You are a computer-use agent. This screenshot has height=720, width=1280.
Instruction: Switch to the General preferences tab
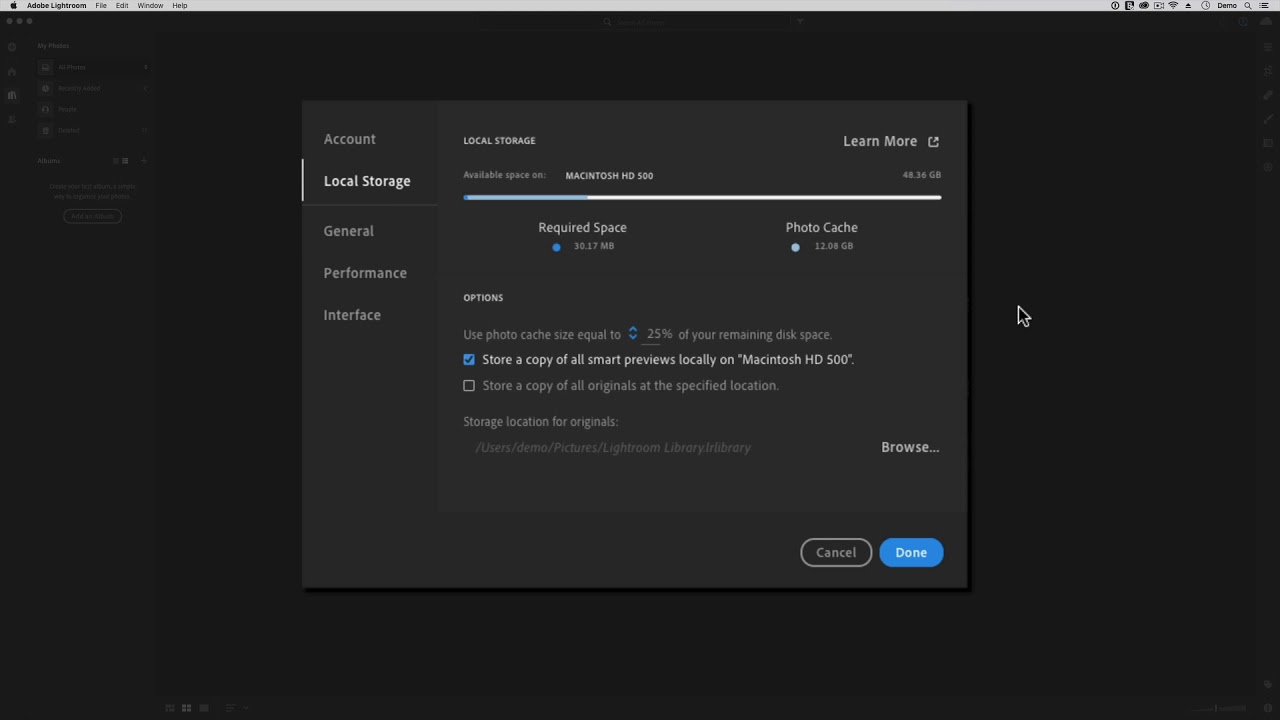(x=348, y=231)
